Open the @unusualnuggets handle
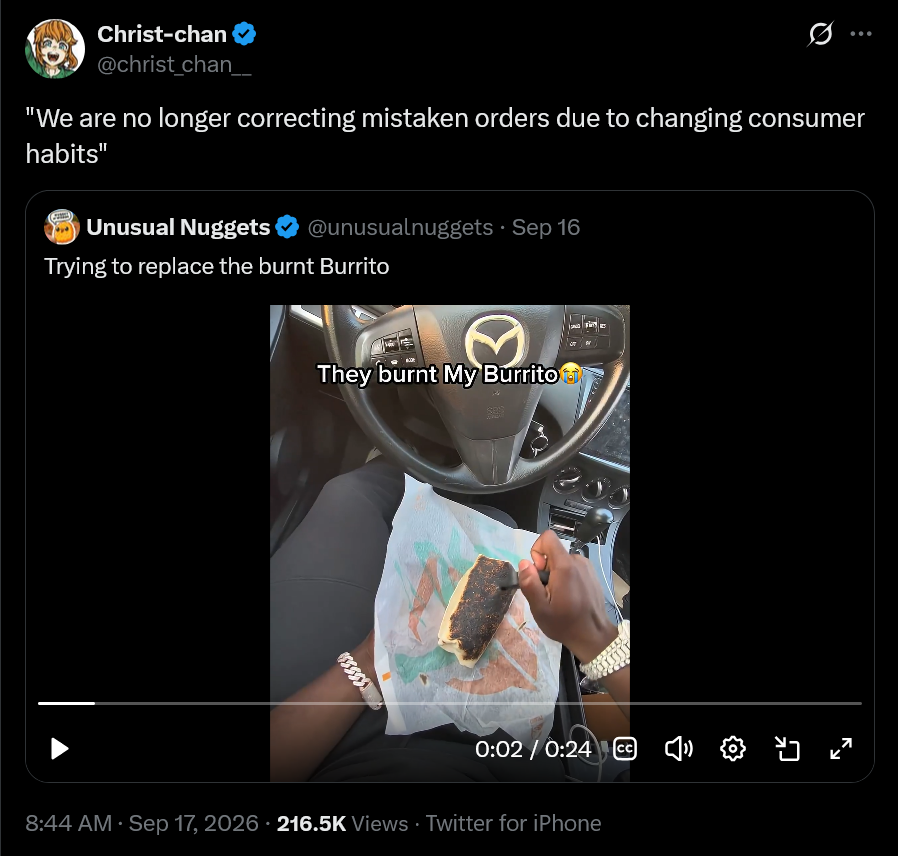Image resolution: width=898 pixels, height=856 pixels. pyautogui.click(x=400, y=227)
